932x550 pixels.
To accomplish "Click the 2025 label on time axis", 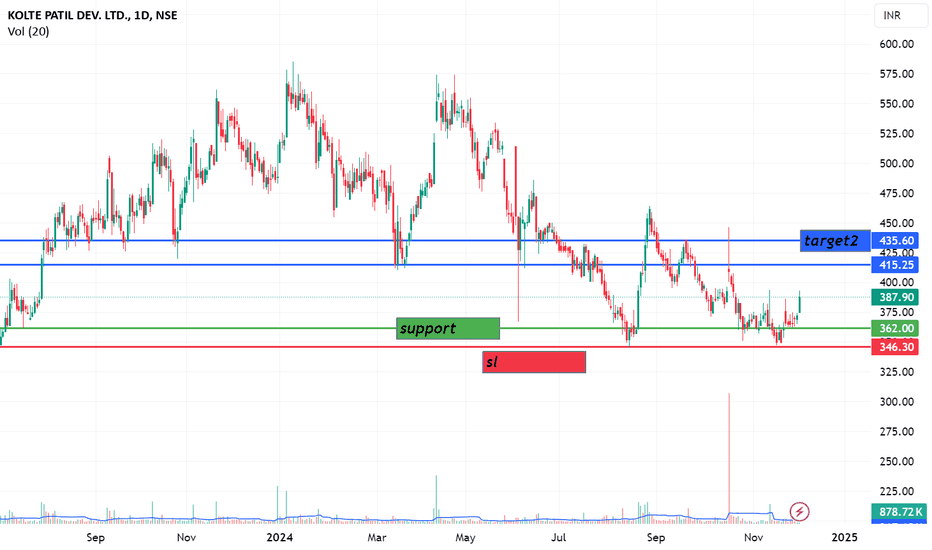I will (x=844, y=538).
